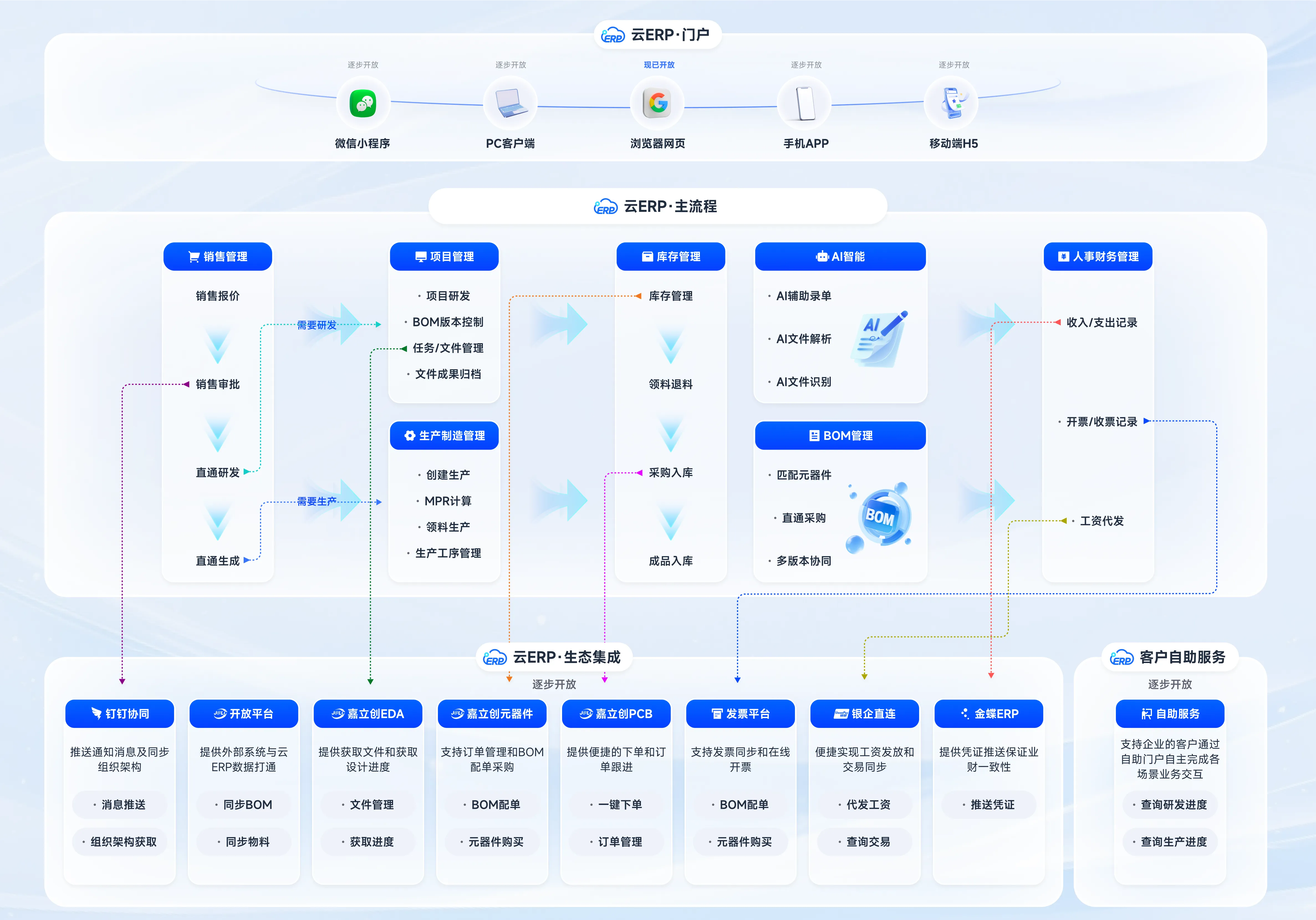This screenshot has height=920, width=1316.
Task: Click the 推送凭证 item under 金蝶ERP
Action: [989, 805]
